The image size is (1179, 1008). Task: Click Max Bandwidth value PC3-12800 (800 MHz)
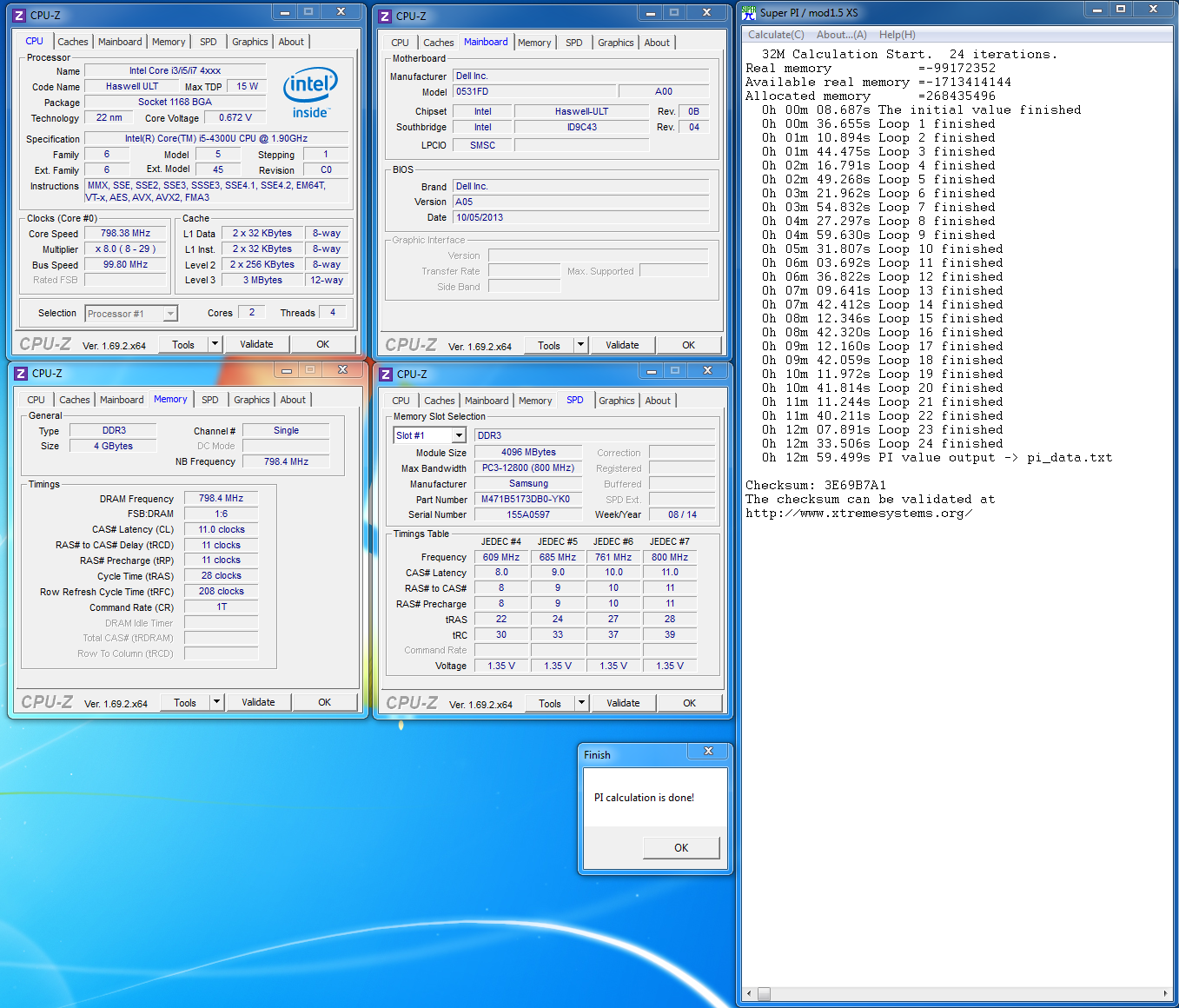click(528, 468)
